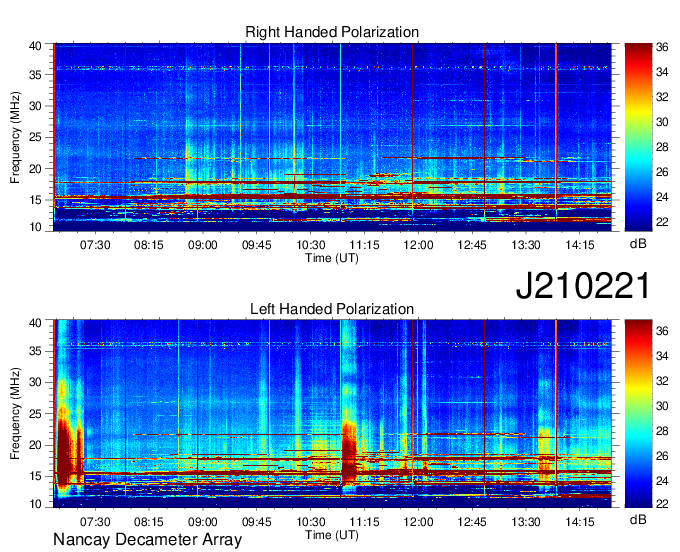680x552 pixels.
Task: Click the 35 MHz tick on Left Handed plot
Action: [35, 351]
